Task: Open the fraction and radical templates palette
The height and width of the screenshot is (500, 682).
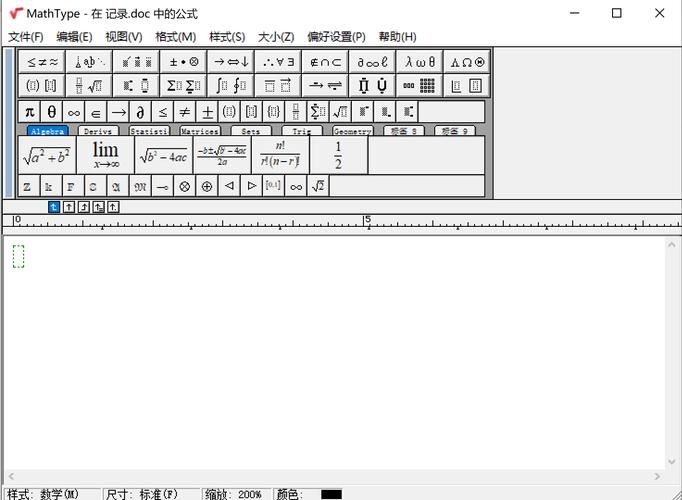Action: pyautogui.click(x=89, y=86)
